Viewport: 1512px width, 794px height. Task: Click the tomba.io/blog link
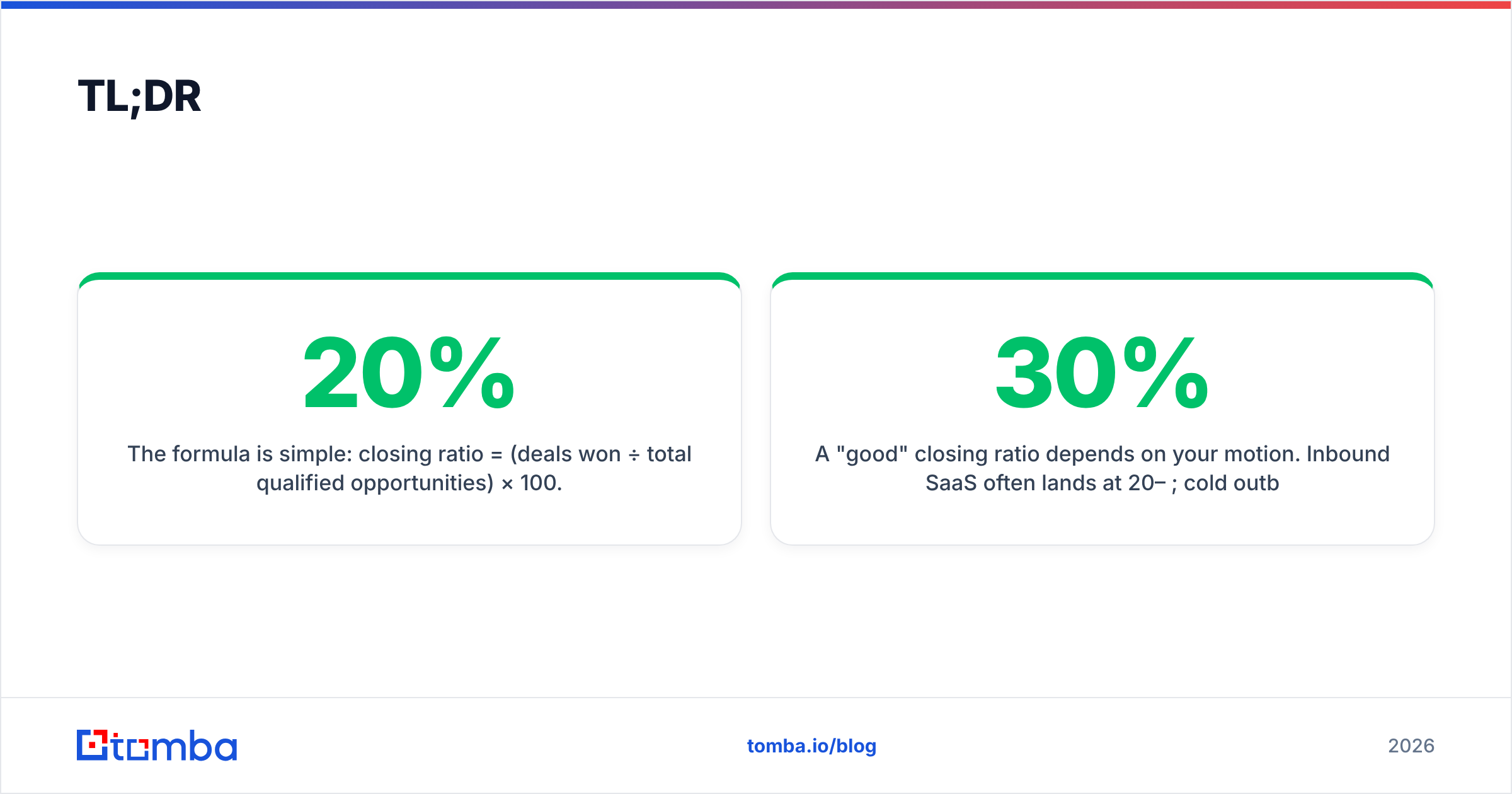[811, 745]
